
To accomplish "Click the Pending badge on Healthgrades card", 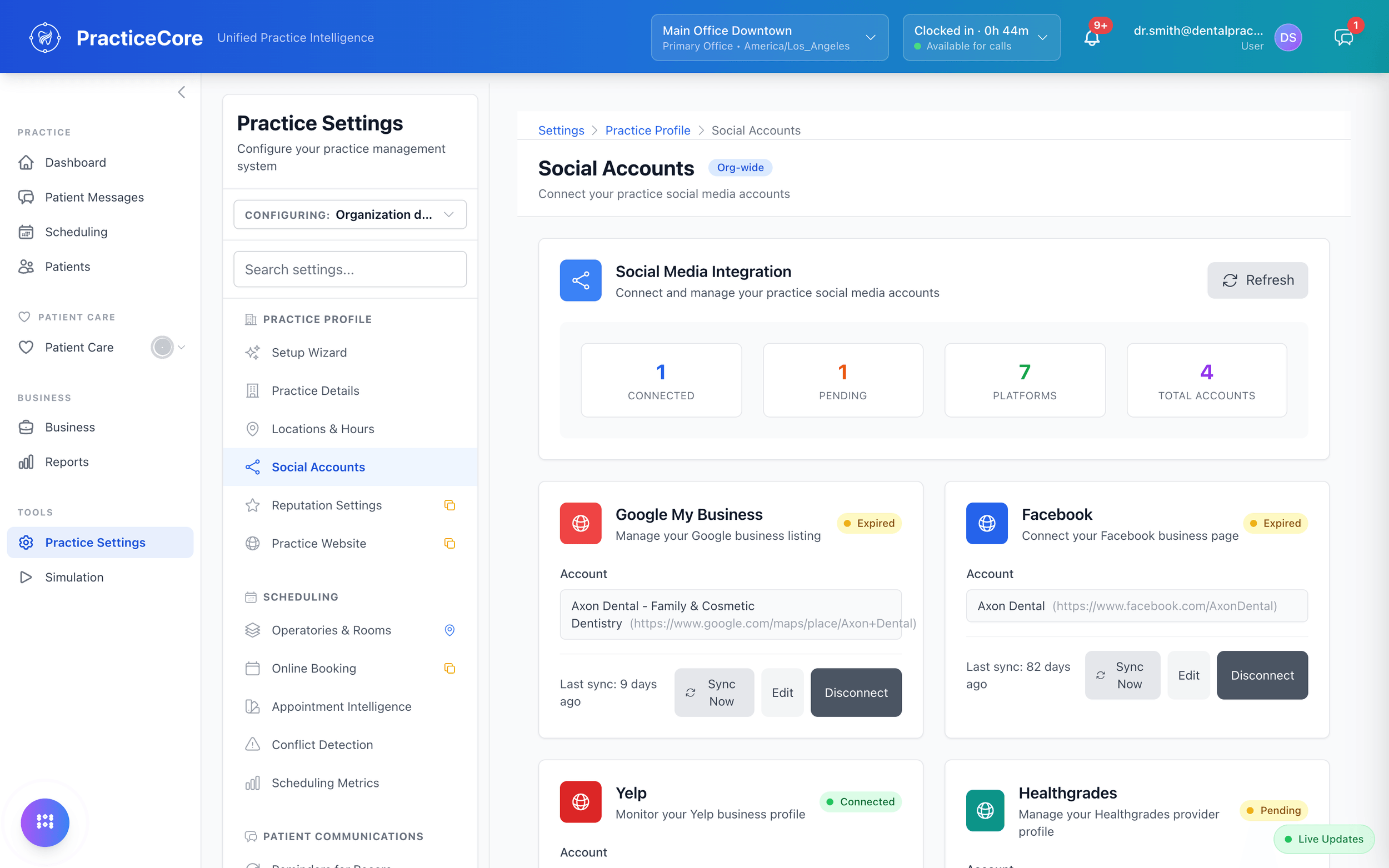I will (x=1273, y=810).
